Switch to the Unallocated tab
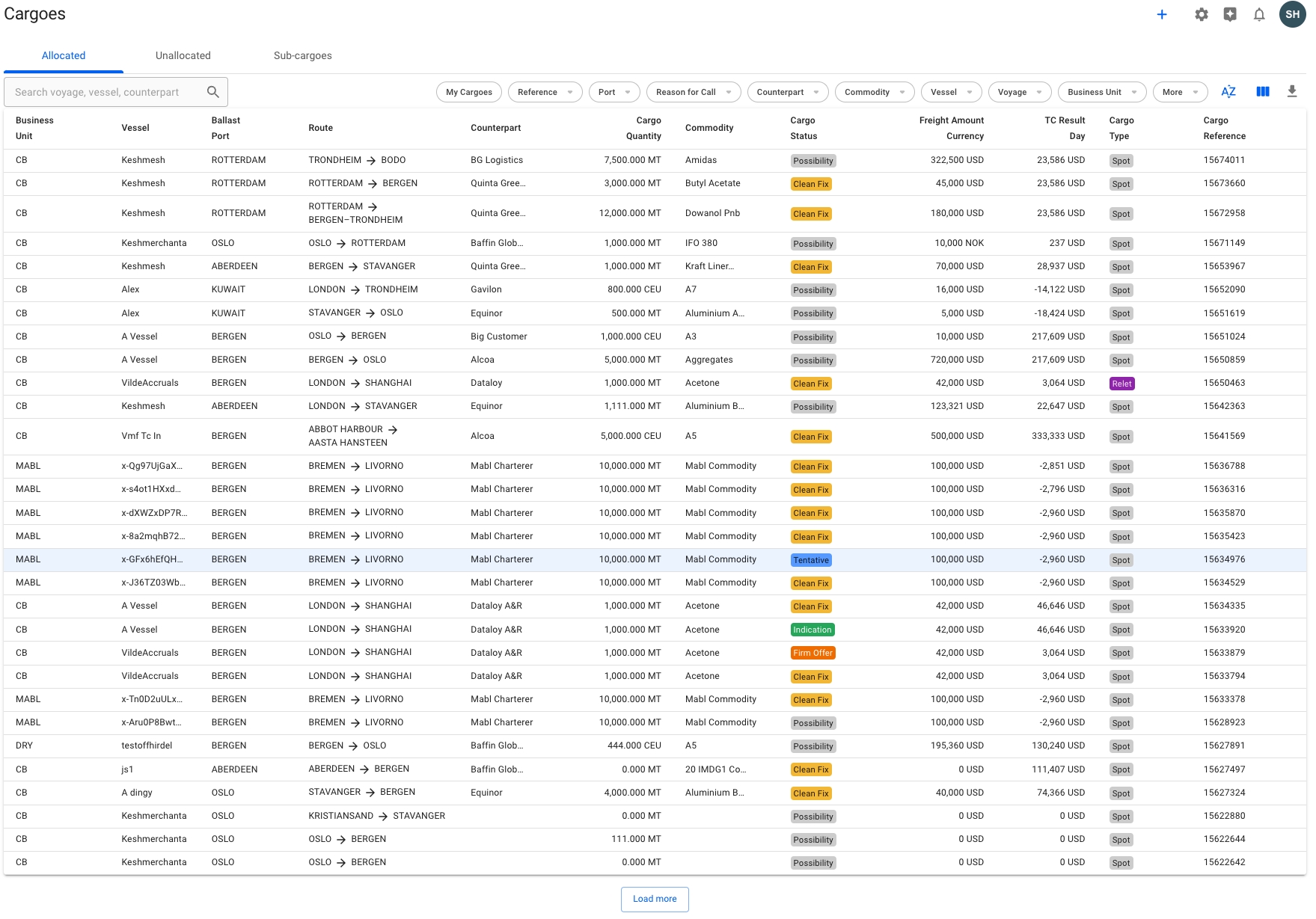Image resolution: width=1316 pixels, height=919 pixels. pyautogui.click(x=183, y=55)
